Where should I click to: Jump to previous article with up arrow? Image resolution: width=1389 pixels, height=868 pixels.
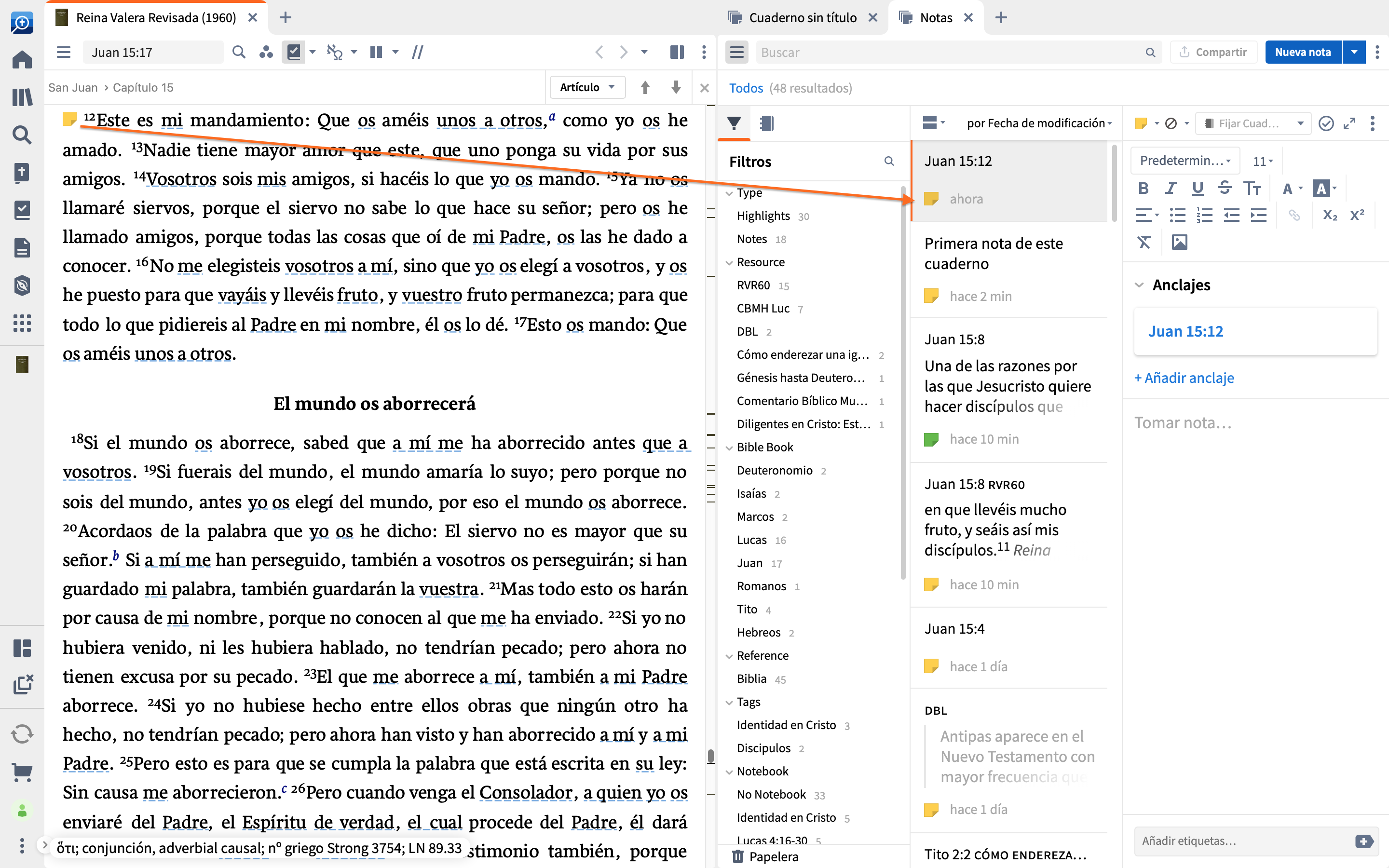point(645,87)
